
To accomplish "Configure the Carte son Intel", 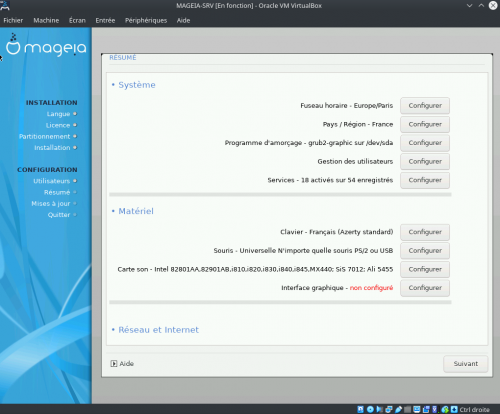I will pyautogui.click(x=425, y=269).
